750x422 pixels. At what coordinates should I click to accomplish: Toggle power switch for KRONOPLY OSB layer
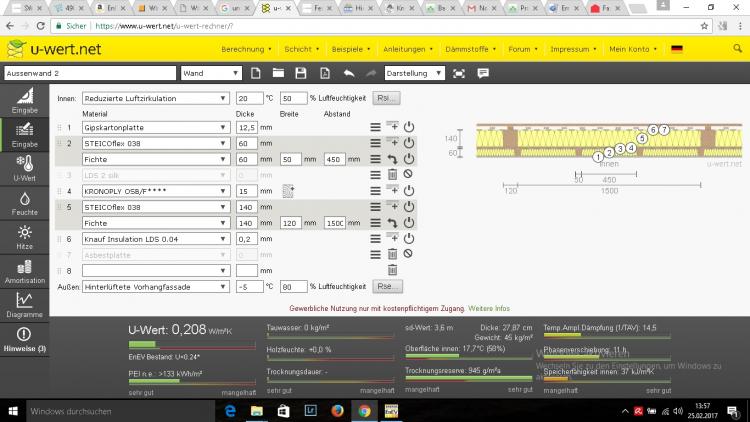(x=408, y=190)
